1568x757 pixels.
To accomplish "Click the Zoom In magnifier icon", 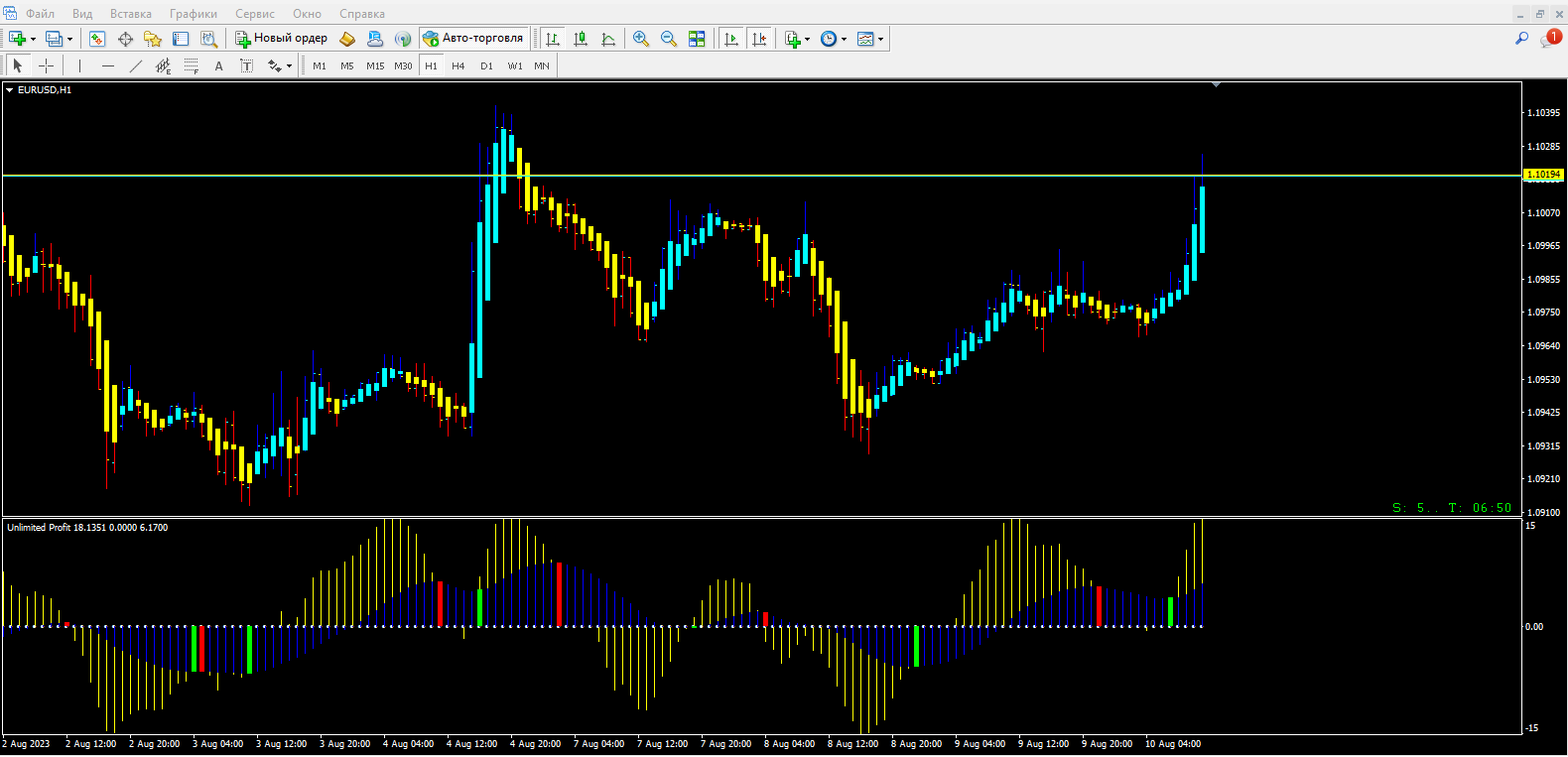I will click(641, 39).
